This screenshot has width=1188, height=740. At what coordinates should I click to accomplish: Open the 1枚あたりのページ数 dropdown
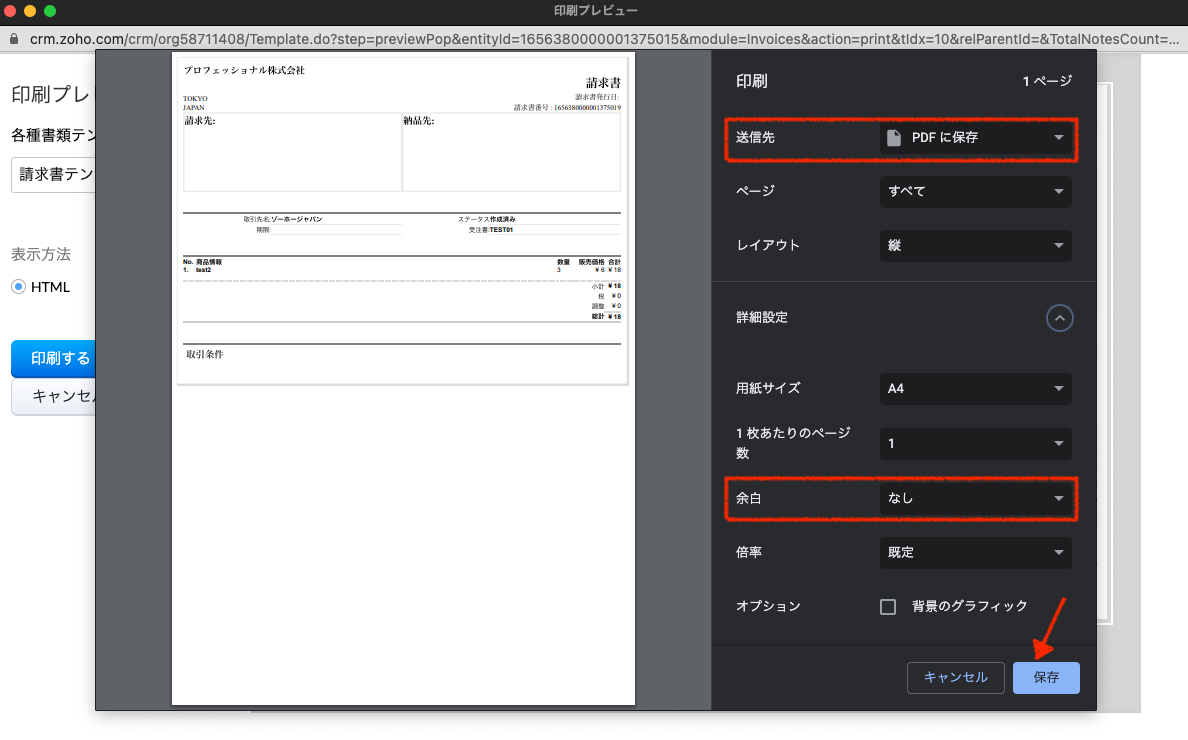tap(975, 443)
